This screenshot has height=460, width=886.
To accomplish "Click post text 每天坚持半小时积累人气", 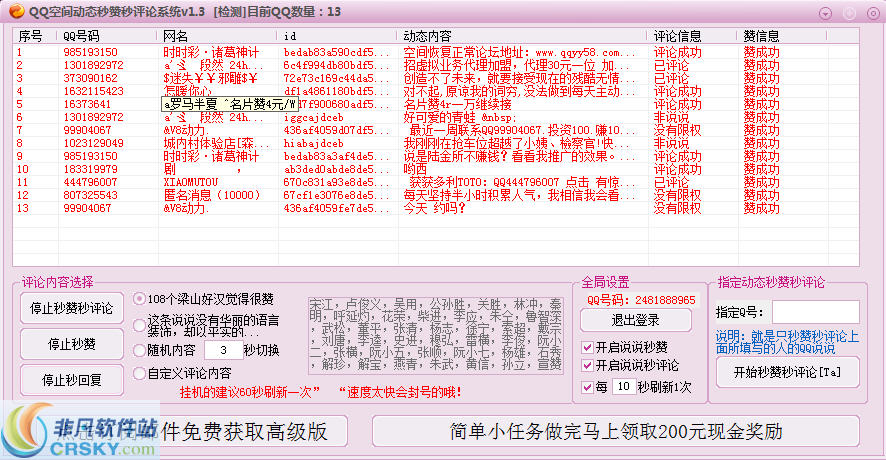I will pos(519,195).
